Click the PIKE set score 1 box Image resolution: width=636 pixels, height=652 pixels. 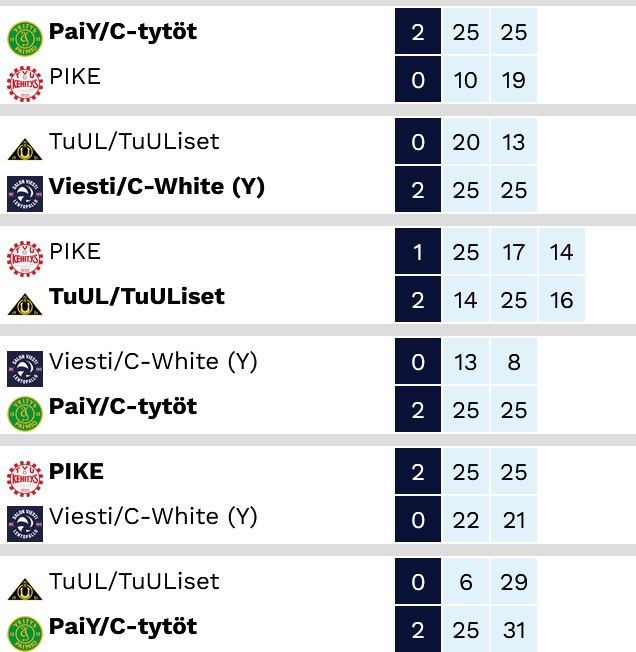click(418, 251)
